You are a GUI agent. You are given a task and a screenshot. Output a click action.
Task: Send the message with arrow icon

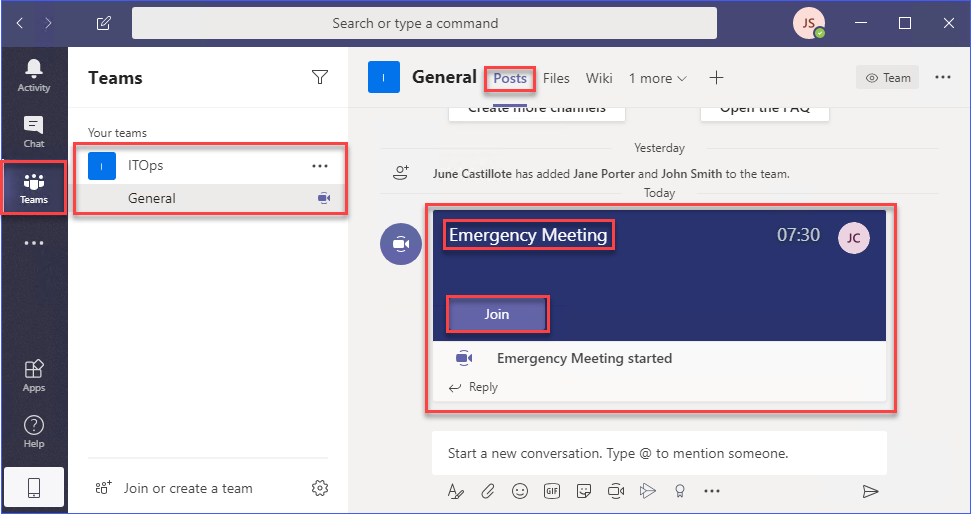click(x=870, y=491)
